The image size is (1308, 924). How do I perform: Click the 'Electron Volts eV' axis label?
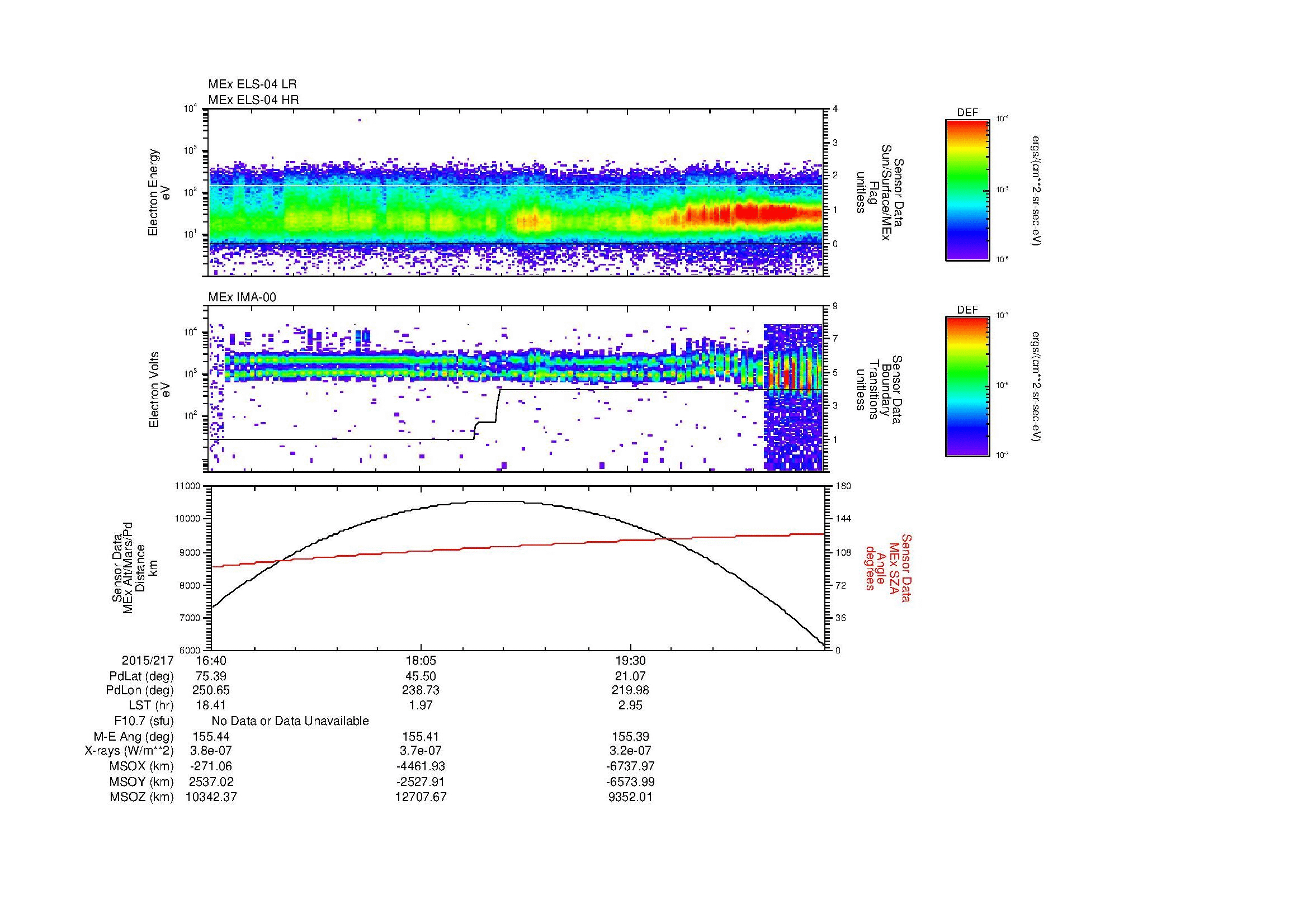tap(159, 390)
